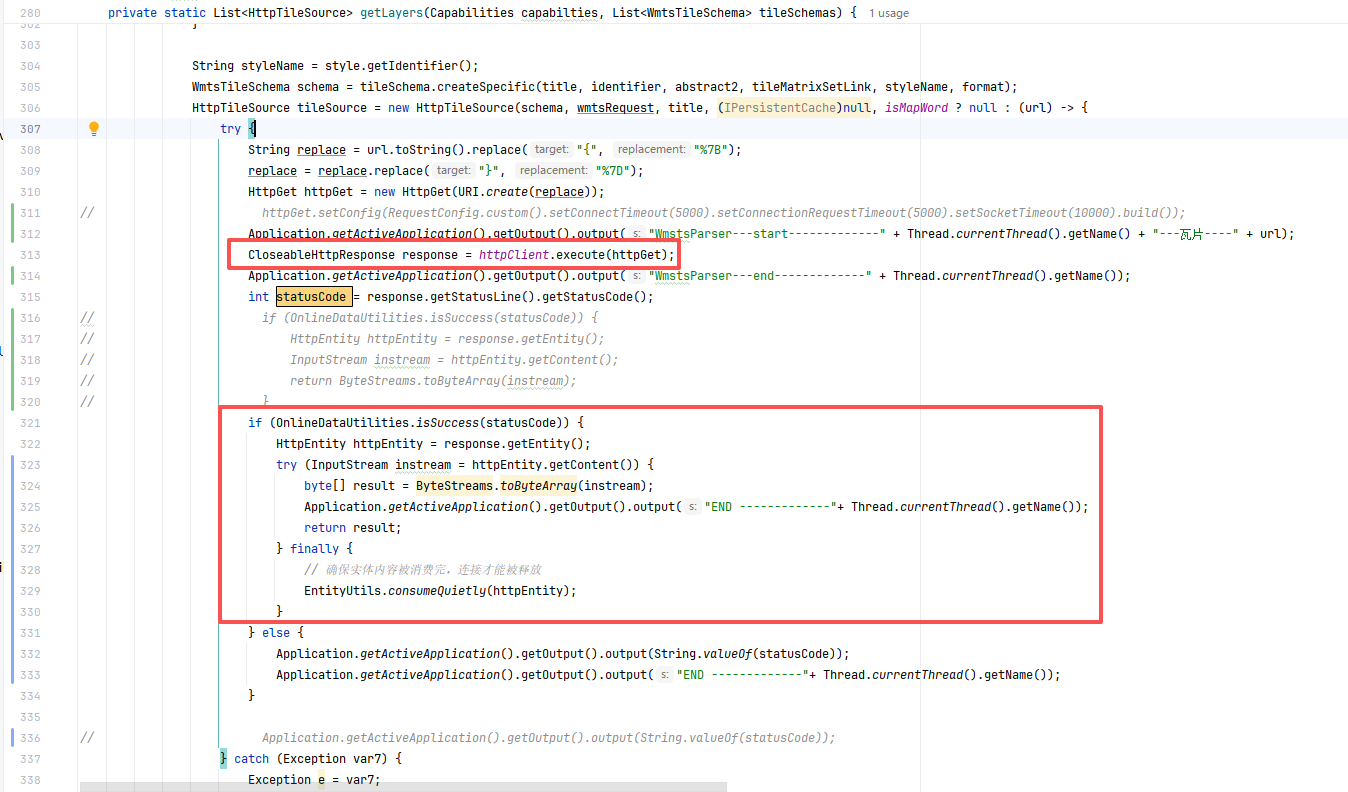The height and width of the screenshot is (792, 1348).
Task: Click the "WmstsParser---end" string on line 314
Action: [758, 276]
